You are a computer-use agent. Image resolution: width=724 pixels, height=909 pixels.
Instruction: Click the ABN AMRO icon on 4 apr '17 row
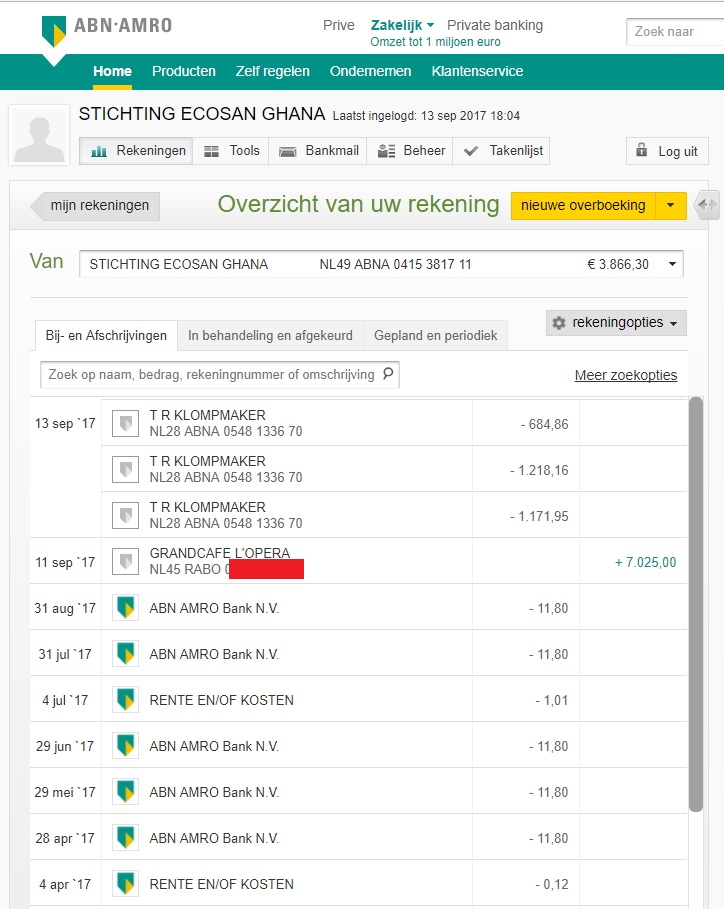(x=125, y=883)
